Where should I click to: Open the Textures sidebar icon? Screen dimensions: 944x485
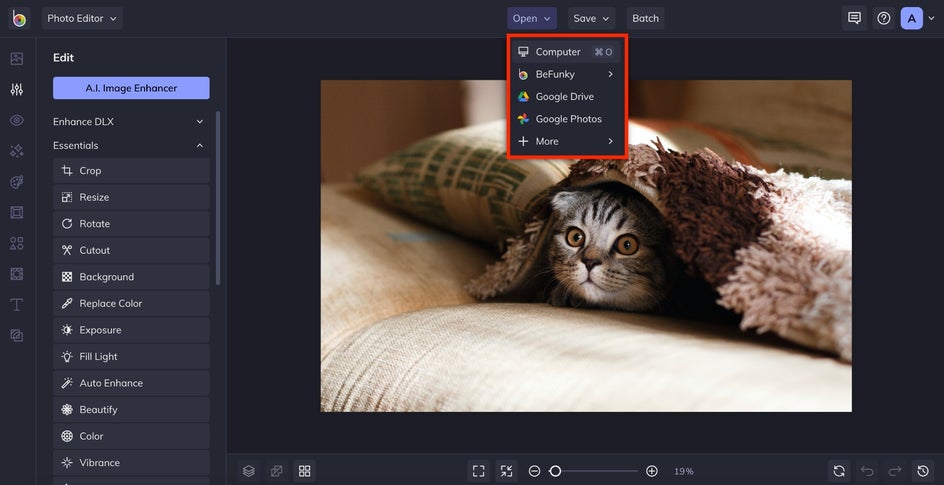pyautogui.click(x=17, y=335)
